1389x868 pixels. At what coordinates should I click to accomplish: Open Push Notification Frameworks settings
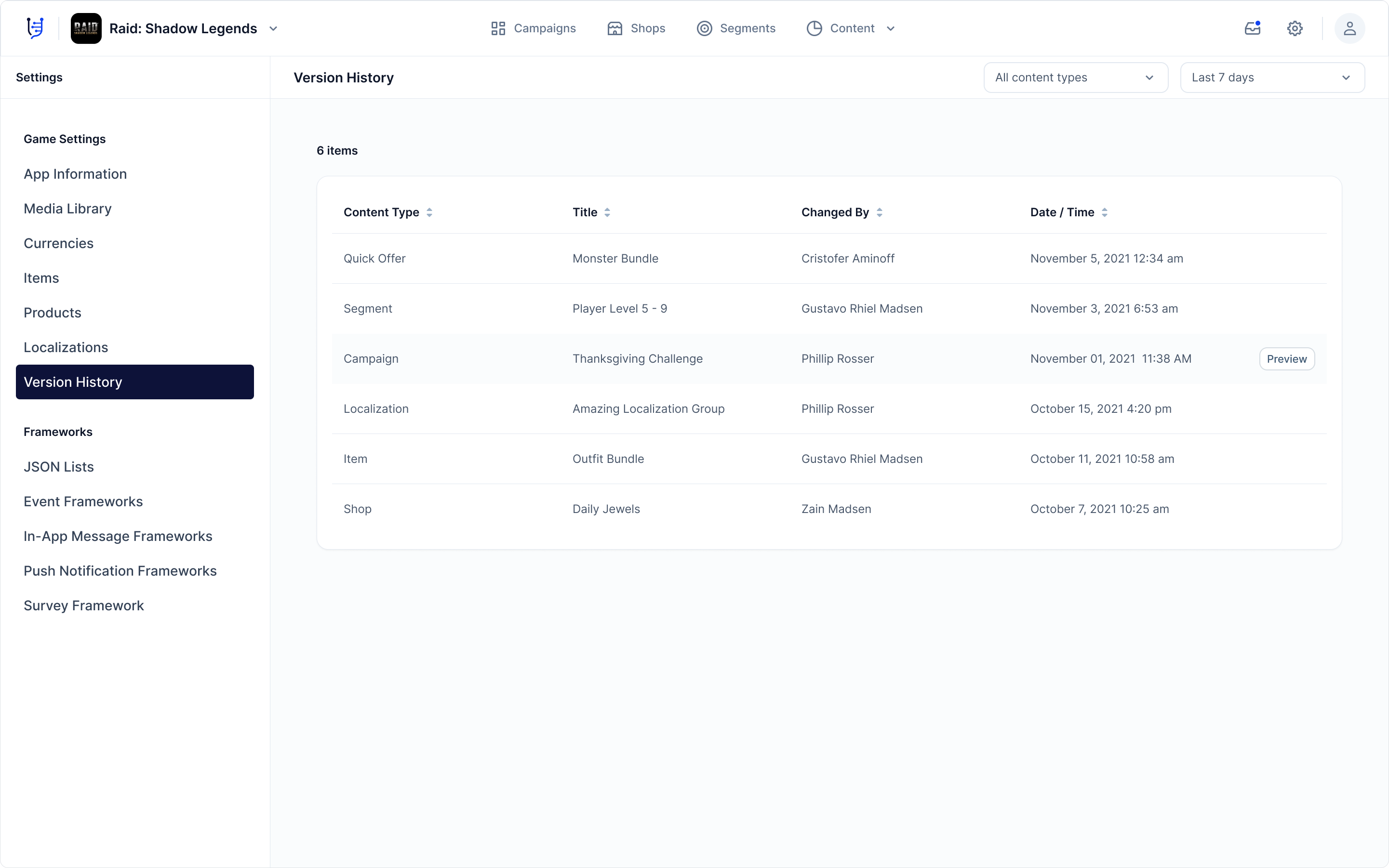tap(120, 571)
